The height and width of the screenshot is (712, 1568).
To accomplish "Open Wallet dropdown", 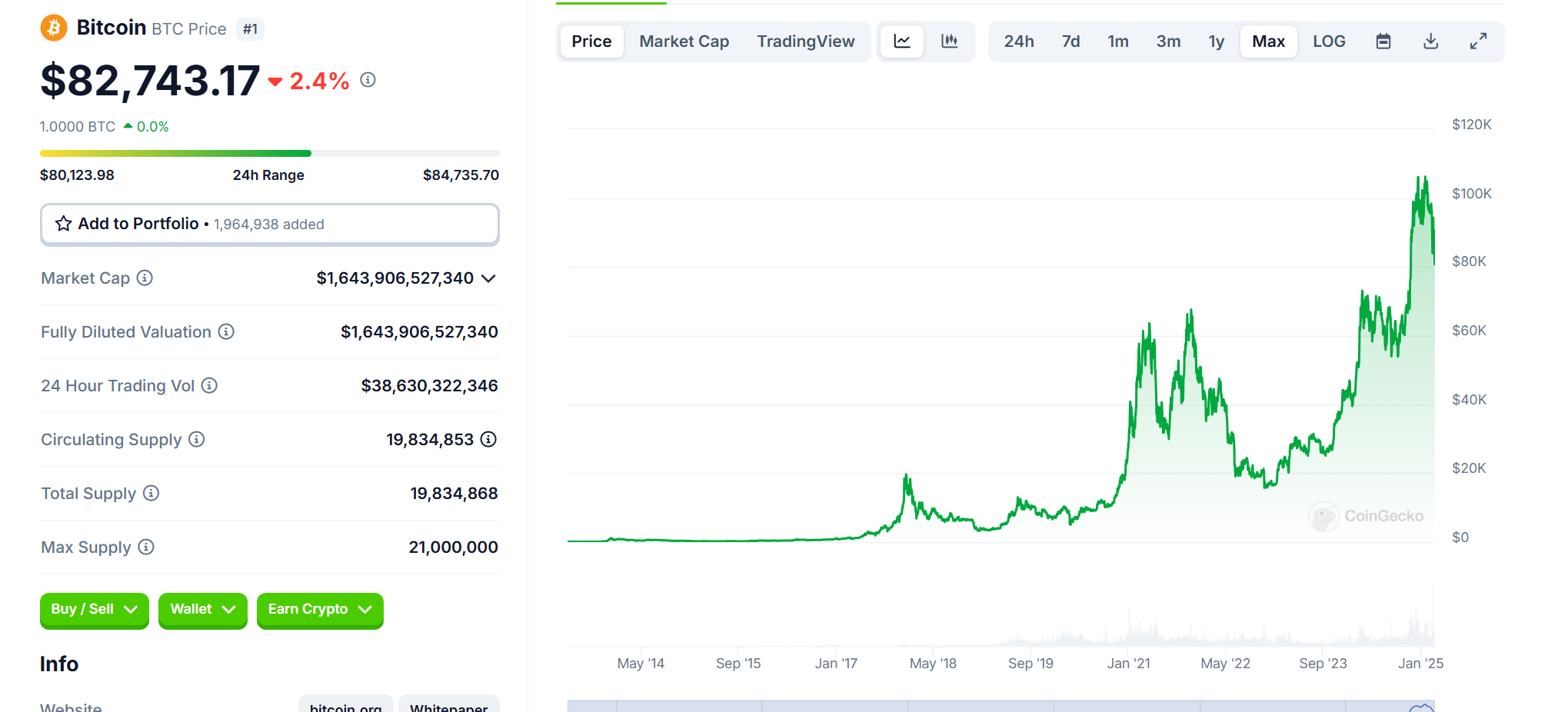I will [x=202, y=610].
